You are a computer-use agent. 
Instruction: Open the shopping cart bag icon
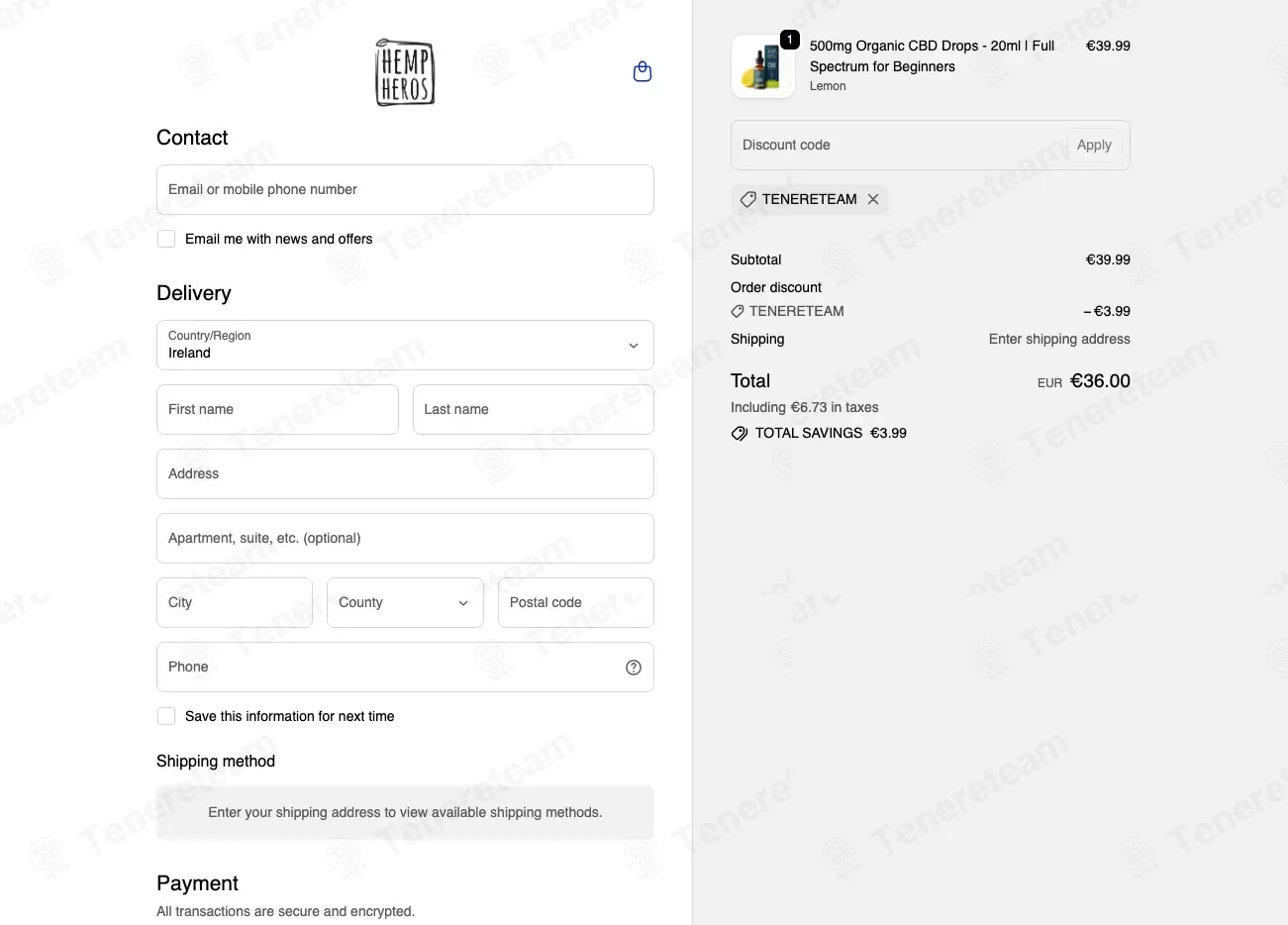click(x=643, y=71)
